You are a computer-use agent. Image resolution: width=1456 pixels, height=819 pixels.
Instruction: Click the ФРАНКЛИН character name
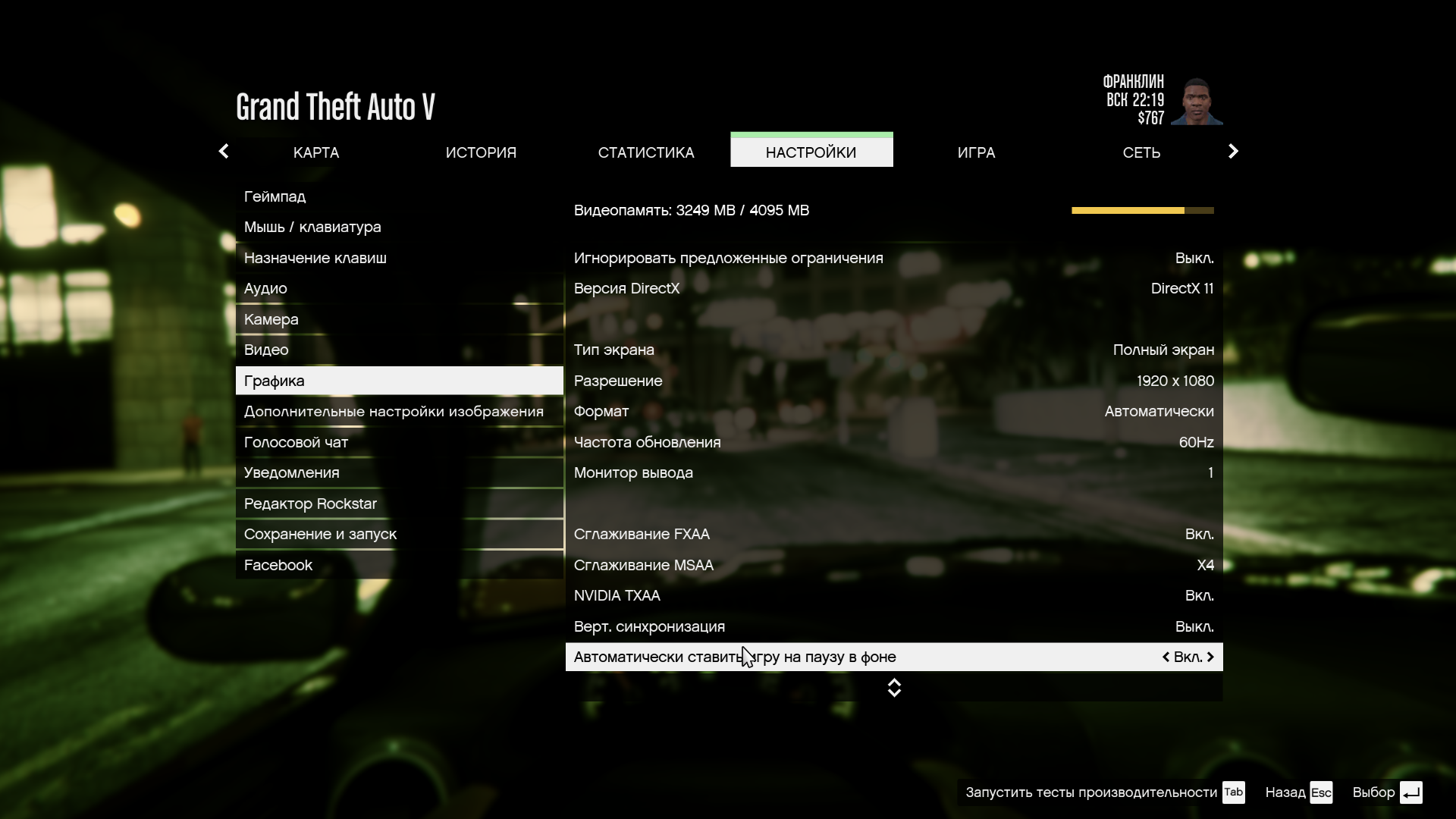(x=1133, y=81)
